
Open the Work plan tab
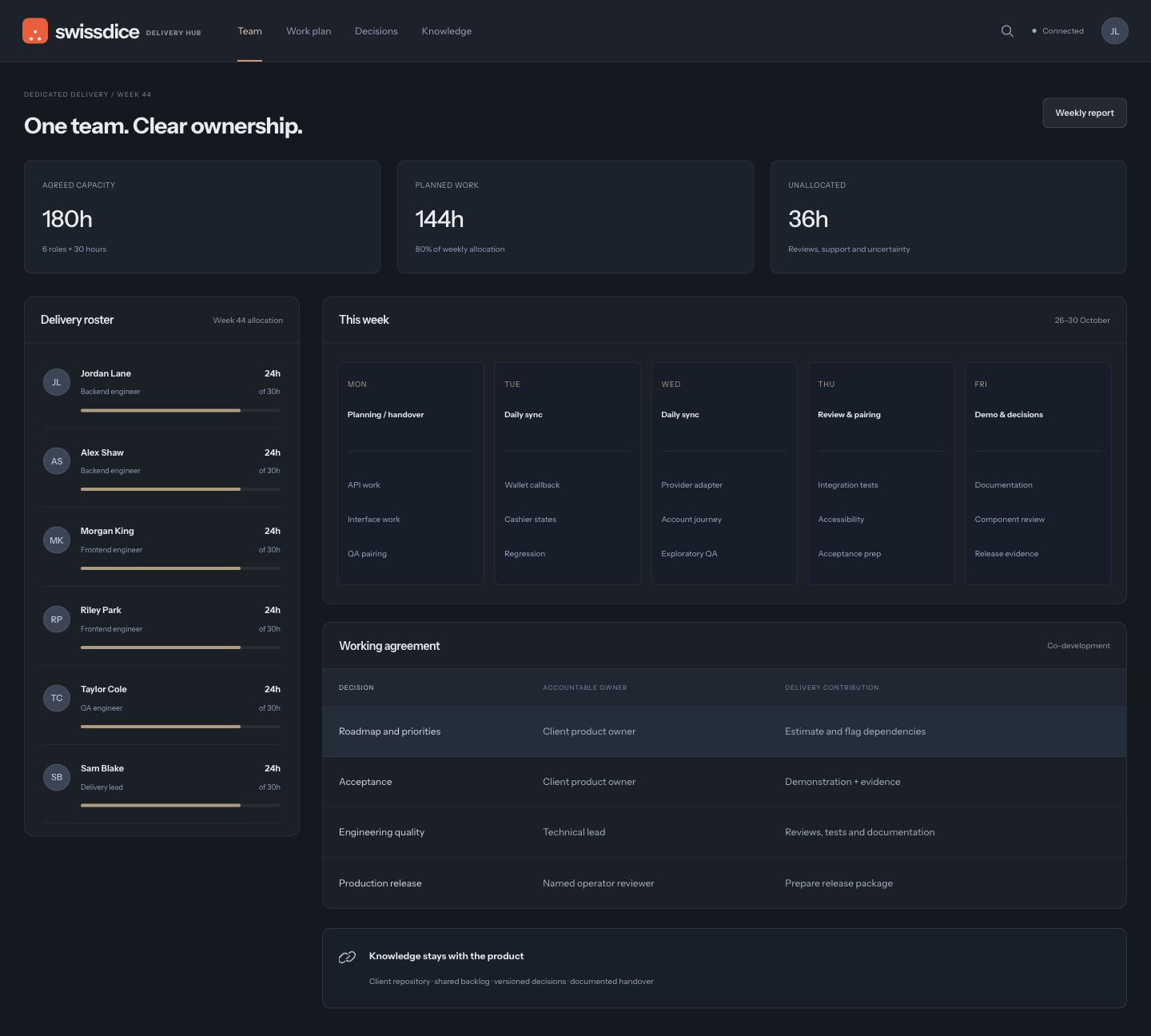point(309,31)
